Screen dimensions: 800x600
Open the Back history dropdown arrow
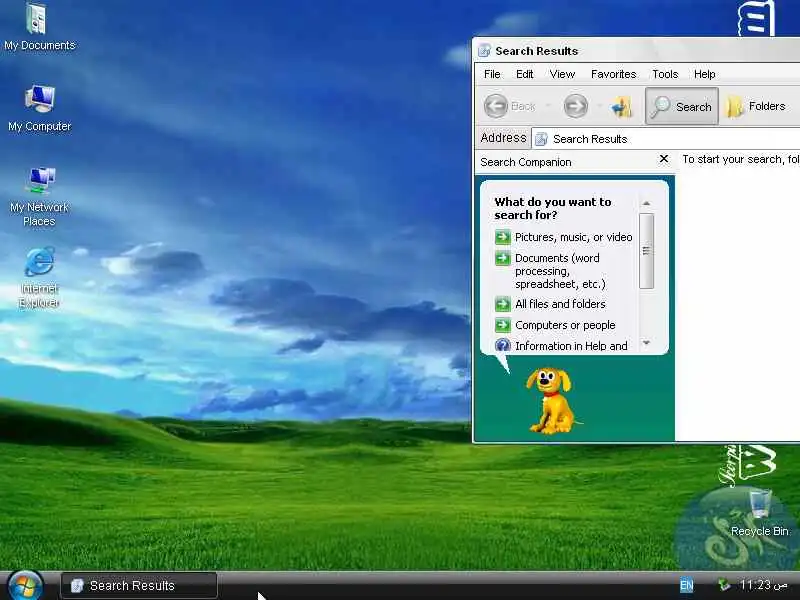click(x=548, y=106)
